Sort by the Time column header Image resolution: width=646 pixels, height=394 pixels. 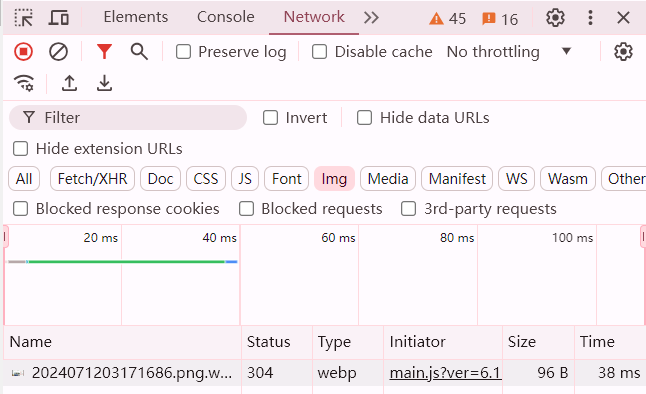tap(610, 342)
